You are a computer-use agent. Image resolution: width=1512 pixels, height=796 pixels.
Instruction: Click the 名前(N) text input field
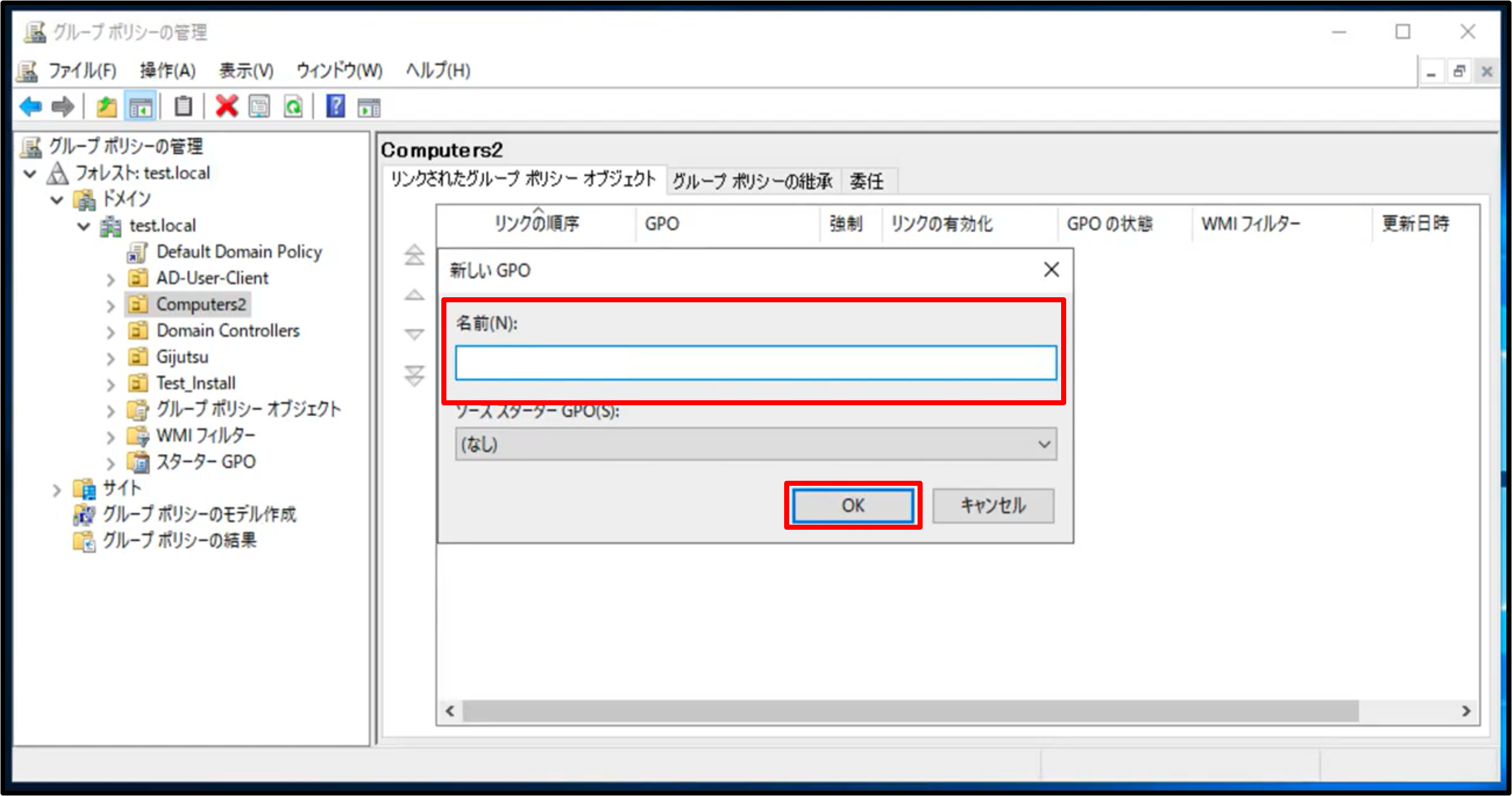[756, 363]
